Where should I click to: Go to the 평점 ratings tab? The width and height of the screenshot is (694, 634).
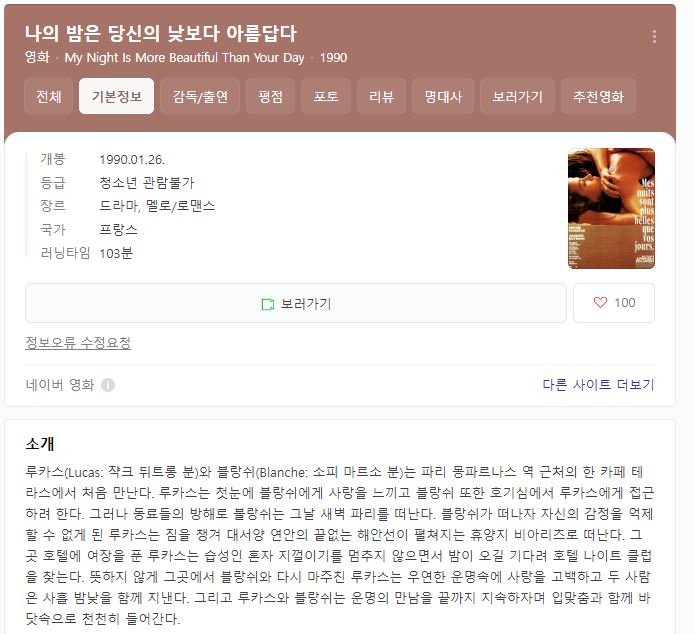(270, 96)
